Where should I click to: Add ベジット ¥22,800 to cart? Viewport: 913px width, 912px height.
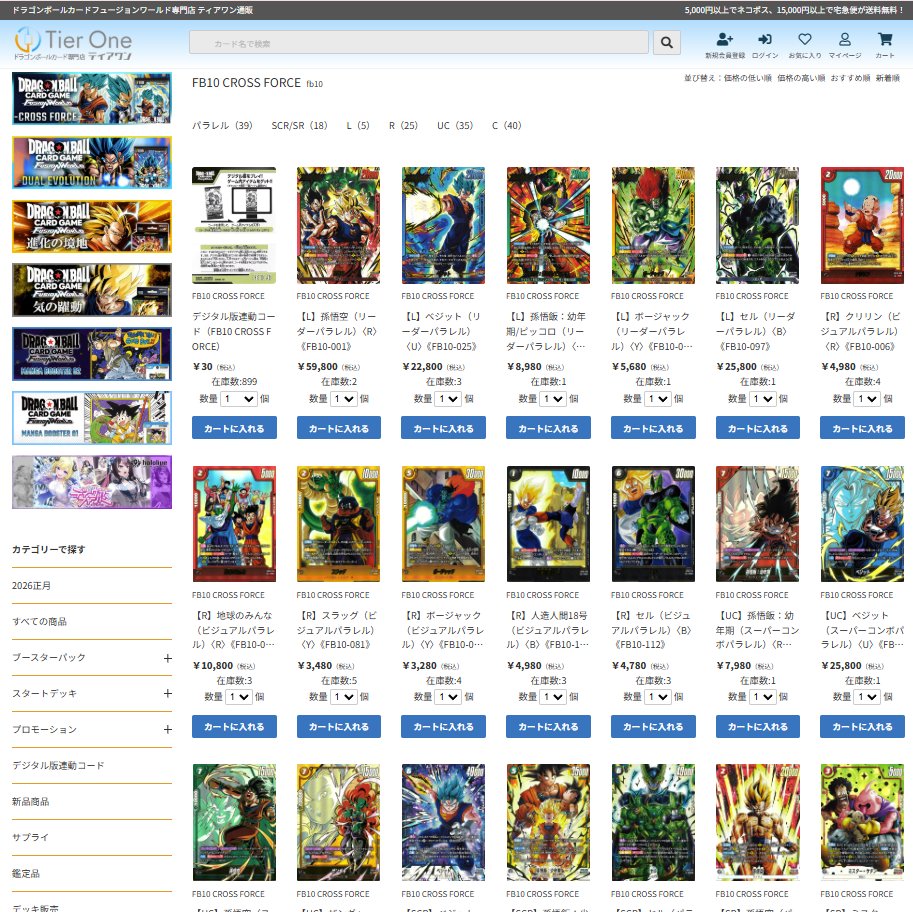coord(443,428)
